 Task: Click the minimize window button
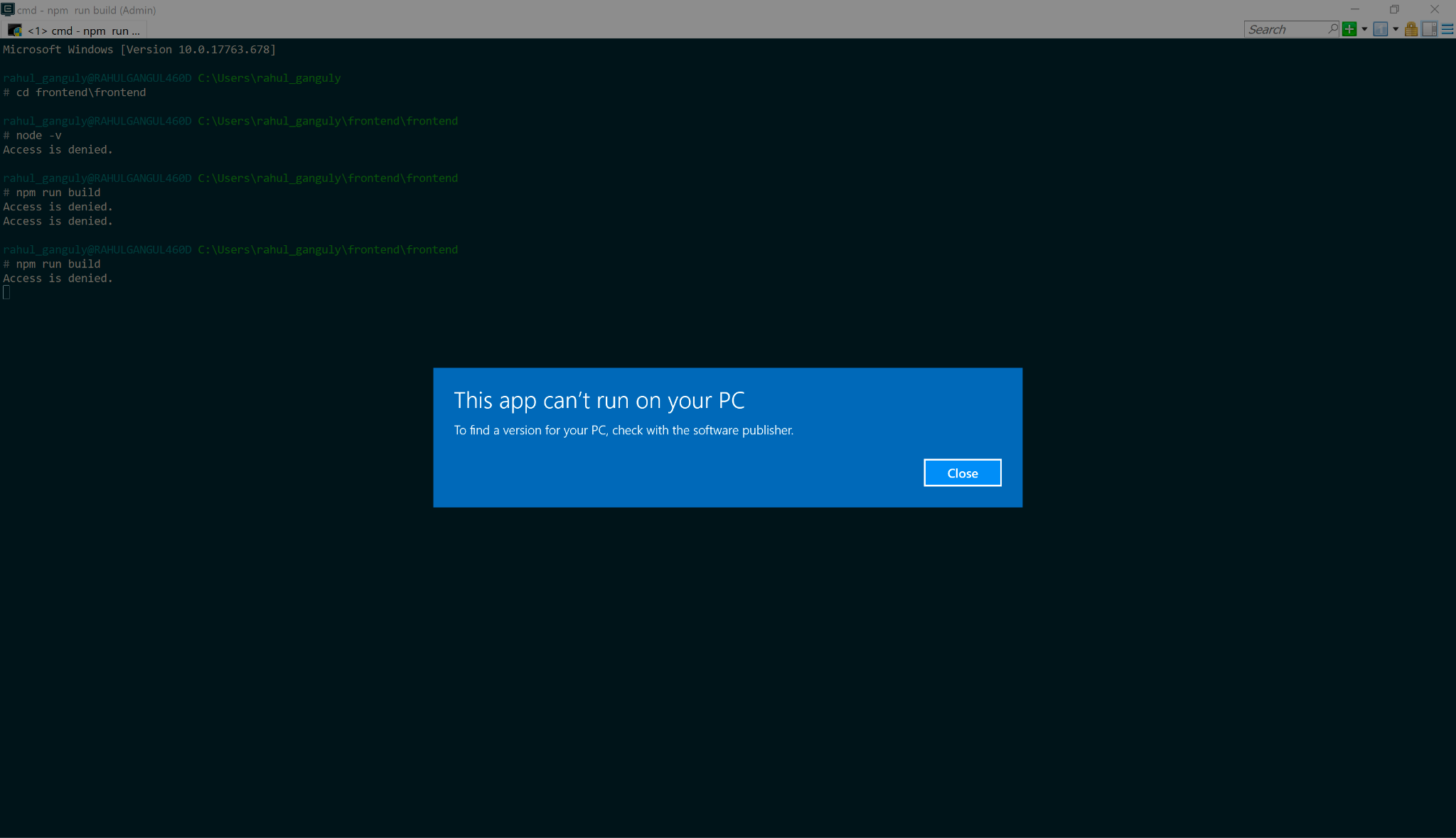pos(1354,10)
